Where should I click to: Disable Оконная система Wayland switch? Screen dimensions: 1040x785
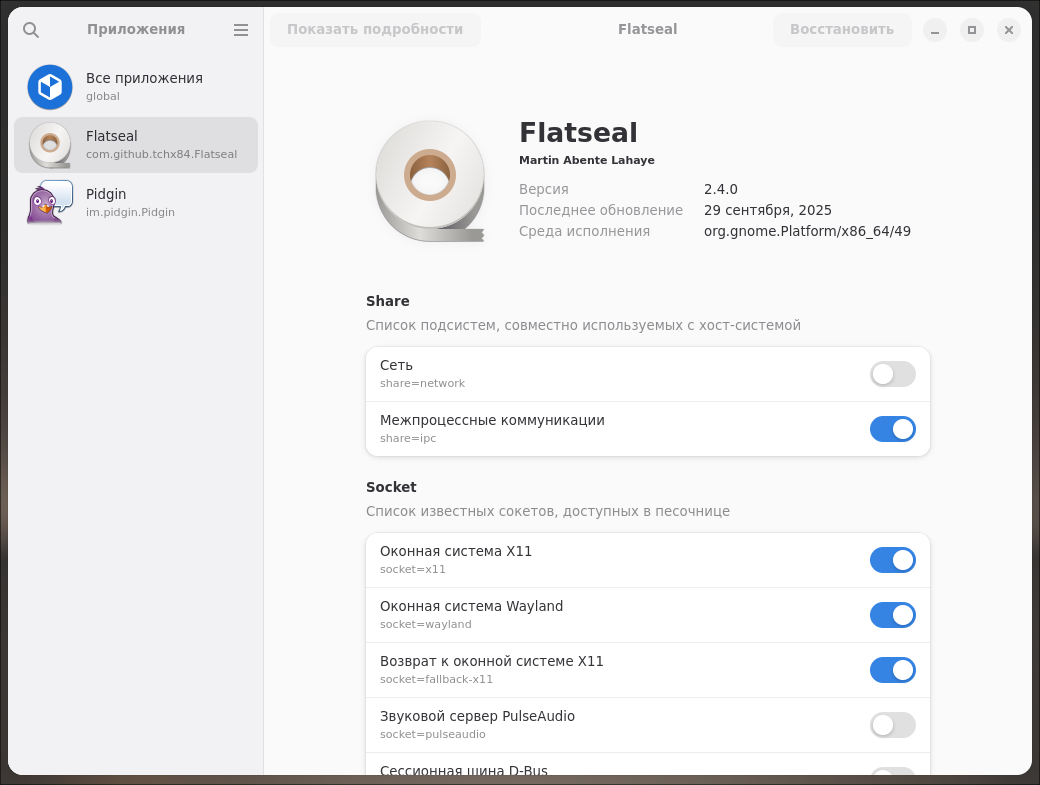point(892,615)
